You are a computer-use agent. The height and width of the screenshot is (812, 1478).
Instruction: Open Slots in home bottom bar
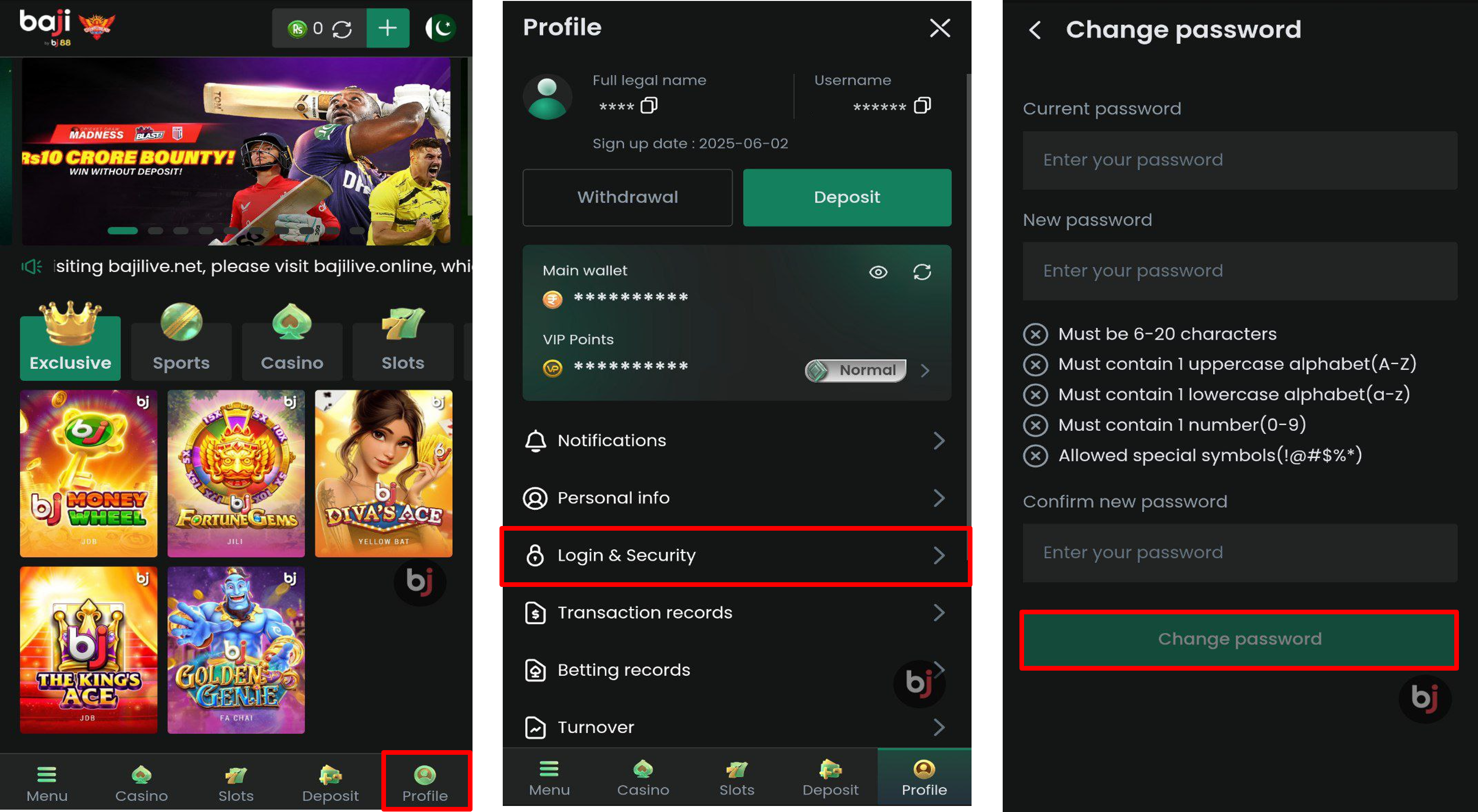coord(236,784)
